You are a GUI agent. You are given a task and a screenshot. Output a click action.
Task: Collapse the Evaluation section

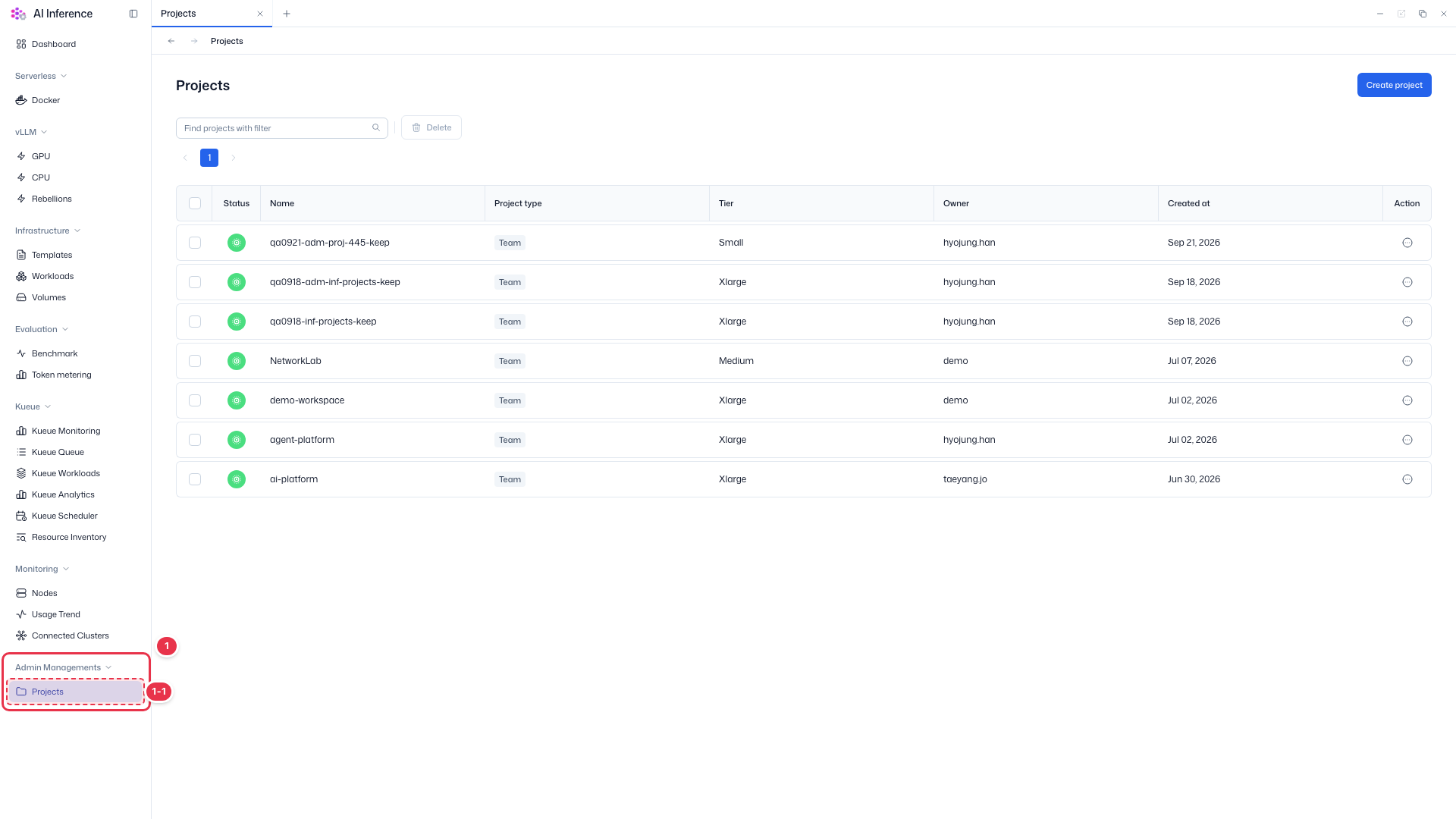click(x=42, y=329)
